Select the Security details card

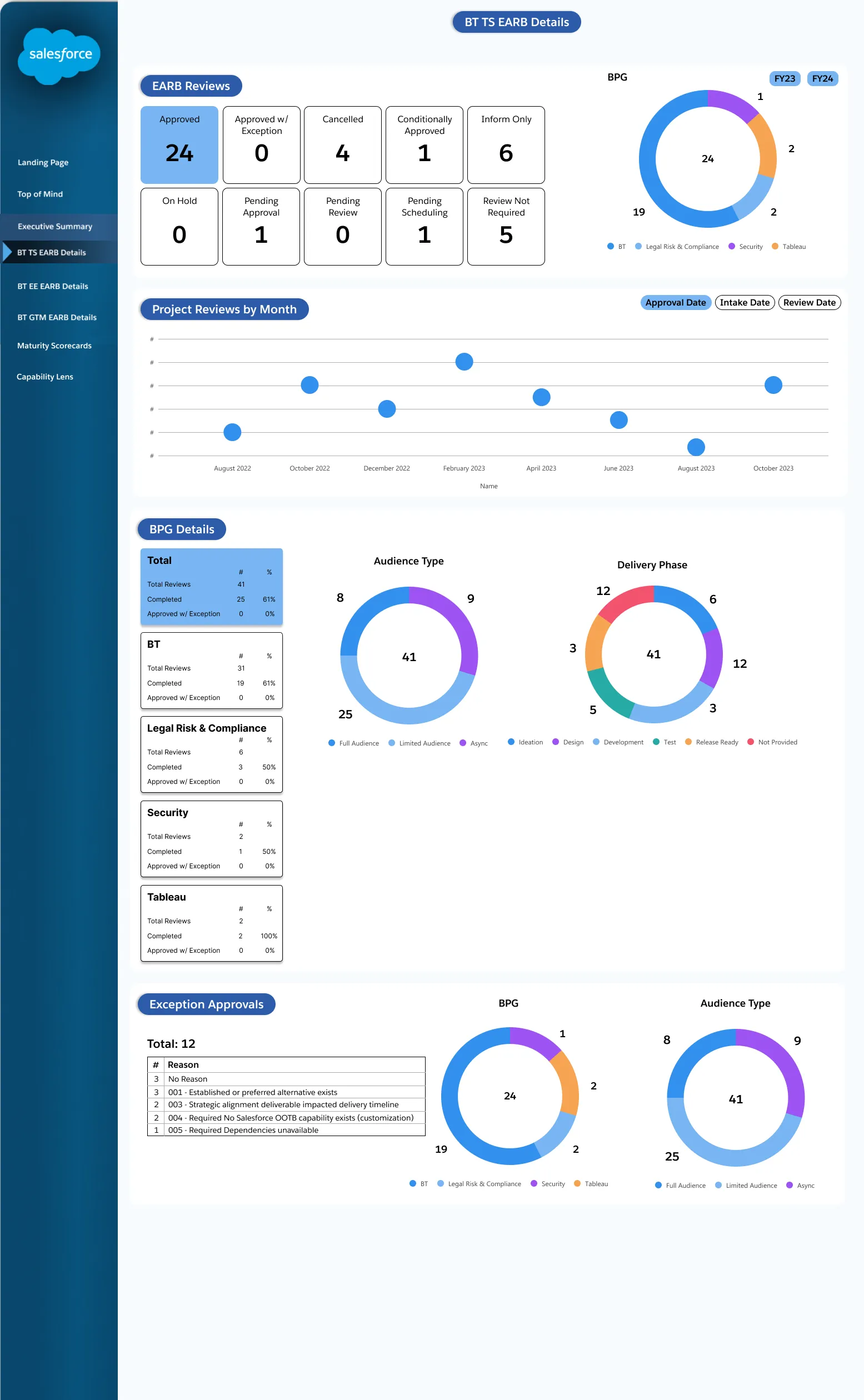tap(212, 838)
